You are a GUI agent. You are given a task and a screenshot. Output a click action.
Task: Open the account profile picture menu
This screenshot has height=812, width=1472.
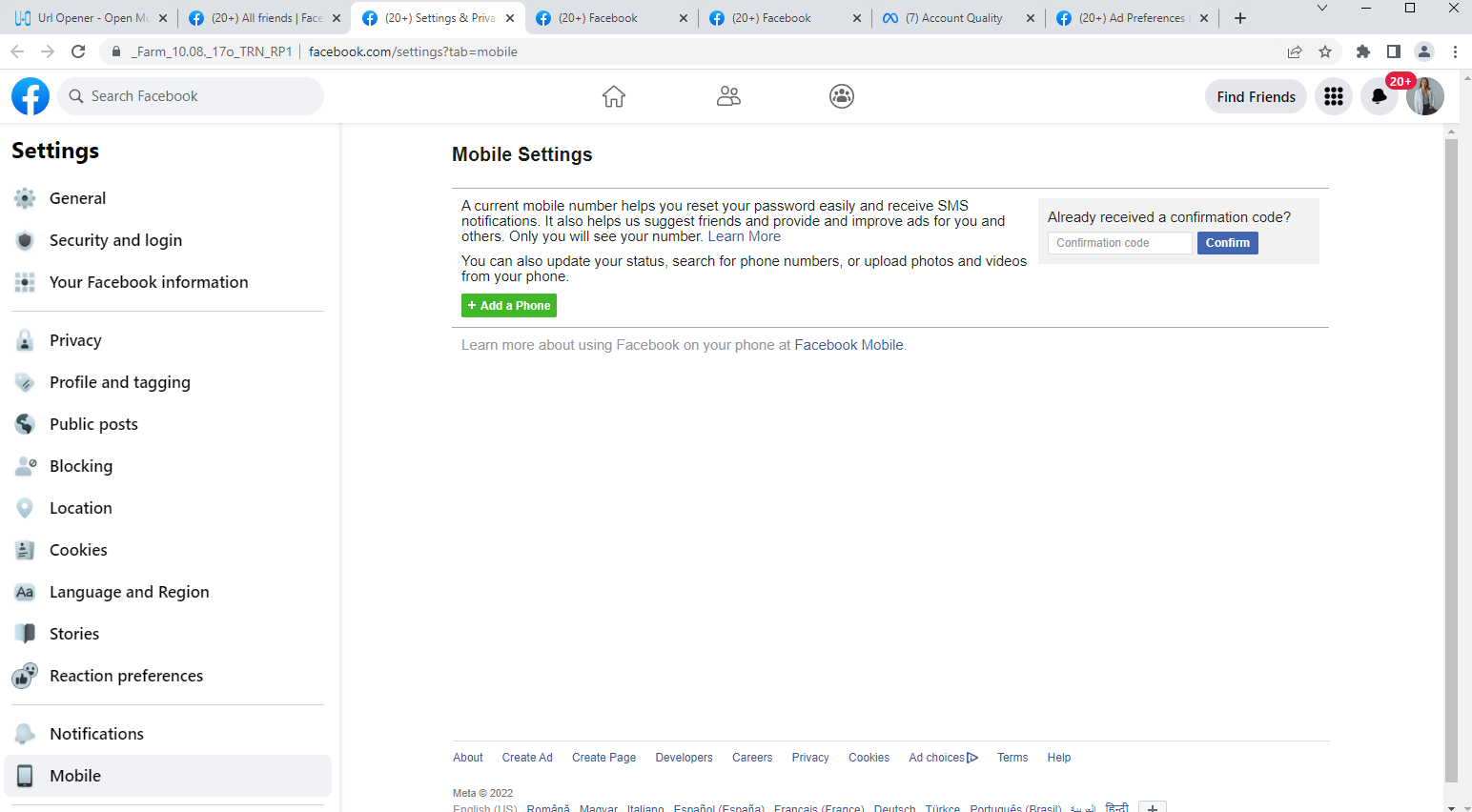1425,96
